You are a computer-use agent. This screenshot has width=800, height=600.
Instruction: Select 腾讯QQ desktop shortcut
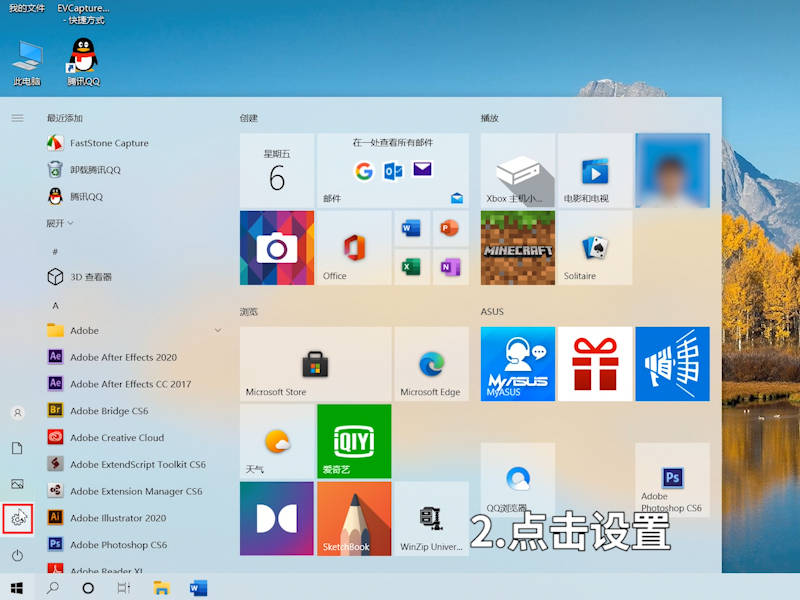point(83,62)
